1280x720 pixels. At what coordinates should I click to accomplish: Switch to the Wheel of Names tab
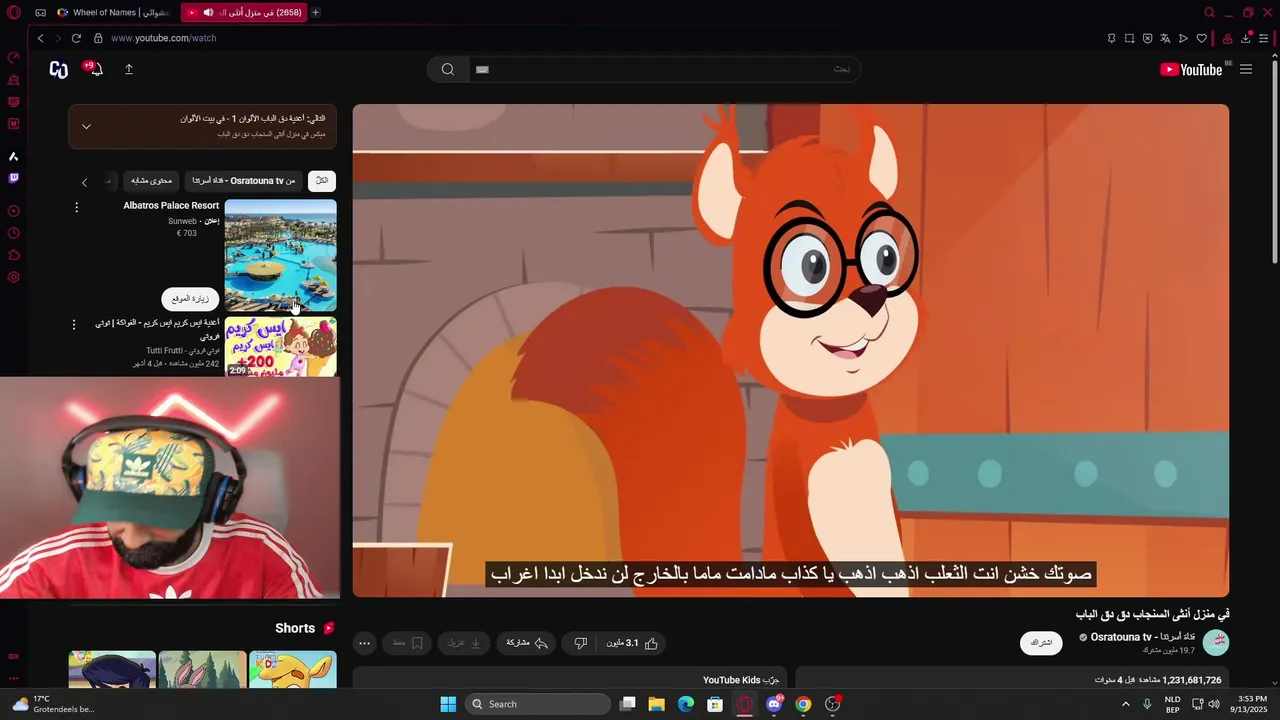[x=113, y=12]
